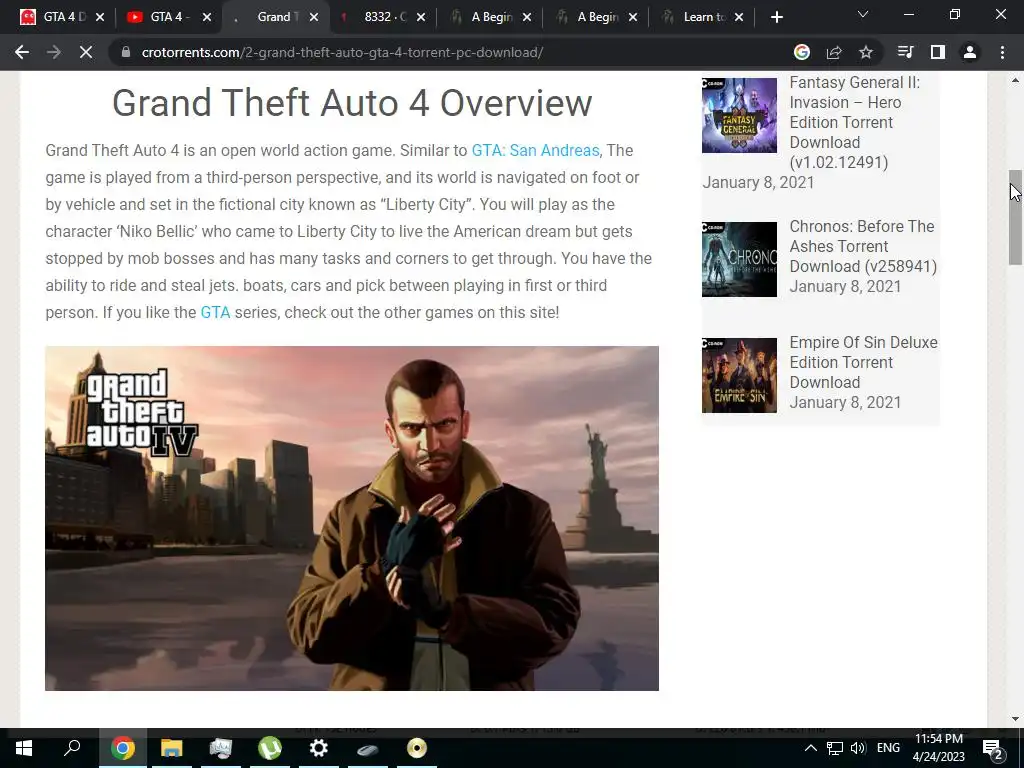Viewport: 1024px width, 768px height.
Task: Open the Google icon in address bar
Action: pyautogui.click(x=802, y=52)
